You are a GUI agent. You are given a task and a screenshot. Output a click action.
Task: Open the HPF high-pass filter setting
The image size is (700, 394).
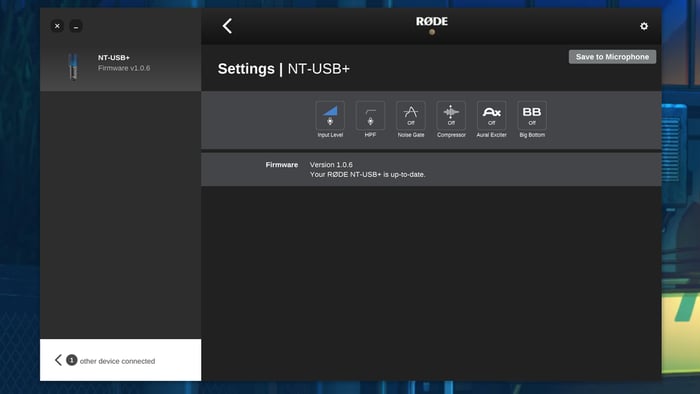pyautogui.click(x=370, y=116)
